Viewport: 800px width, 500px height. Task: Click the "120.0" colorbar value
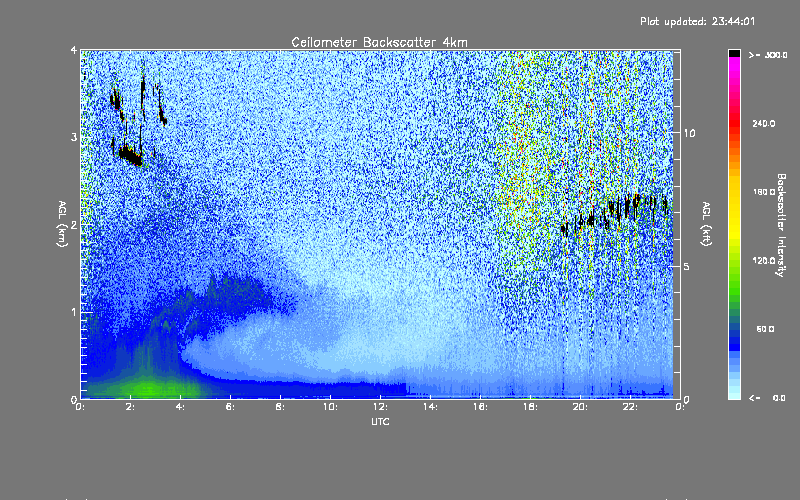(x=764, y=260)
